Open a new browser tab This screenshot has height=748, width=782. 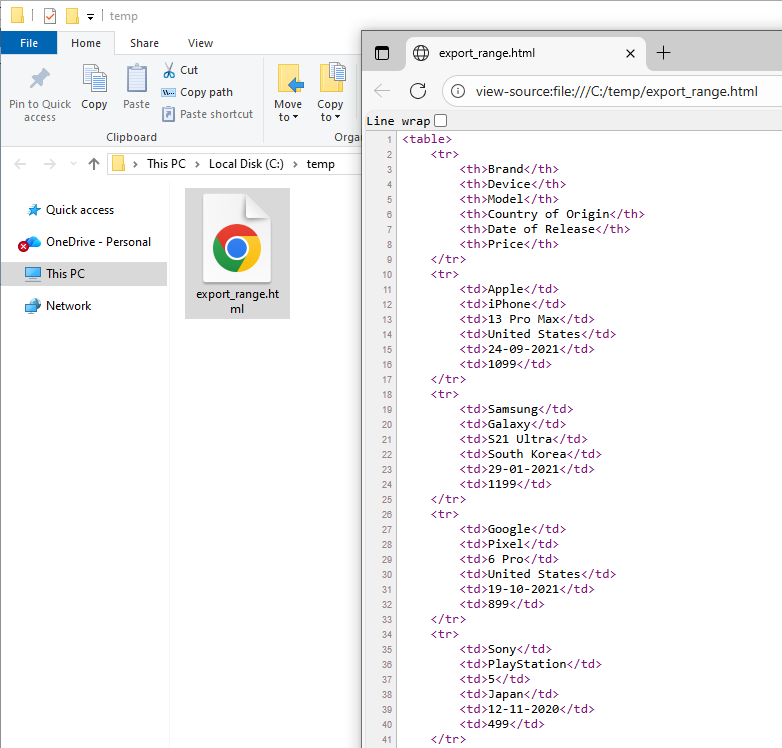click(663, 52)
